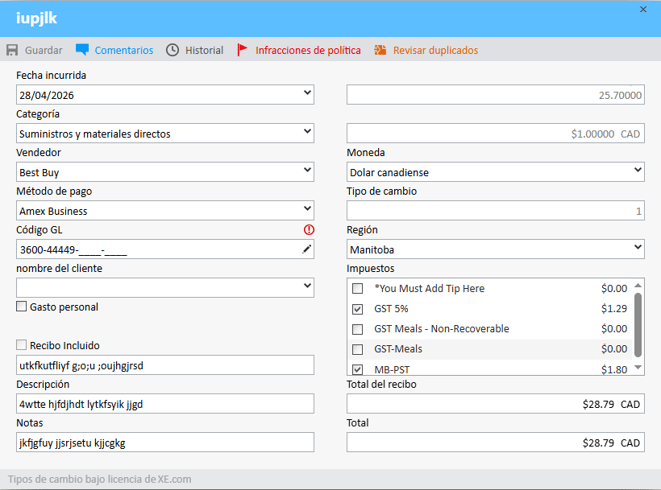The height and width of the screenshot is (490, 661).
Task: Click the Guardar floppy disk icon
Action: click(12, 50)
